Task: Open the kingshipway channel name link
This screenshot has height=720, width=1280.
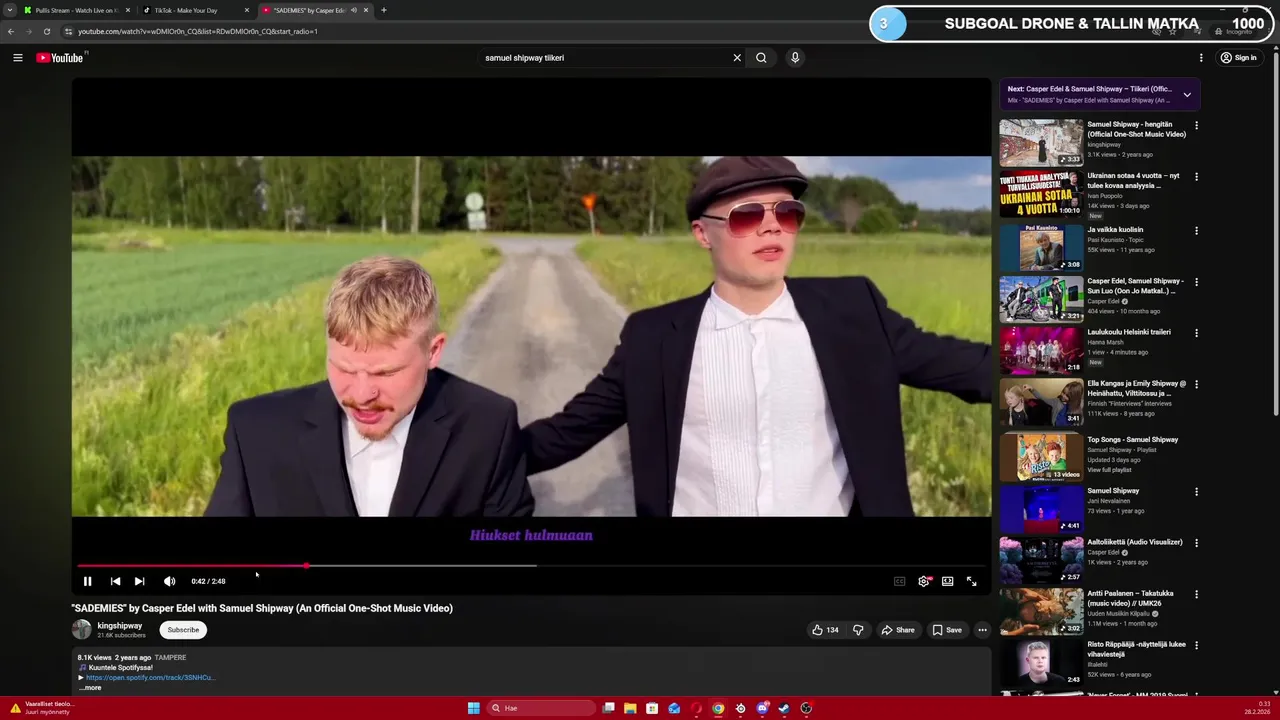Action: [x=119, y=626]
